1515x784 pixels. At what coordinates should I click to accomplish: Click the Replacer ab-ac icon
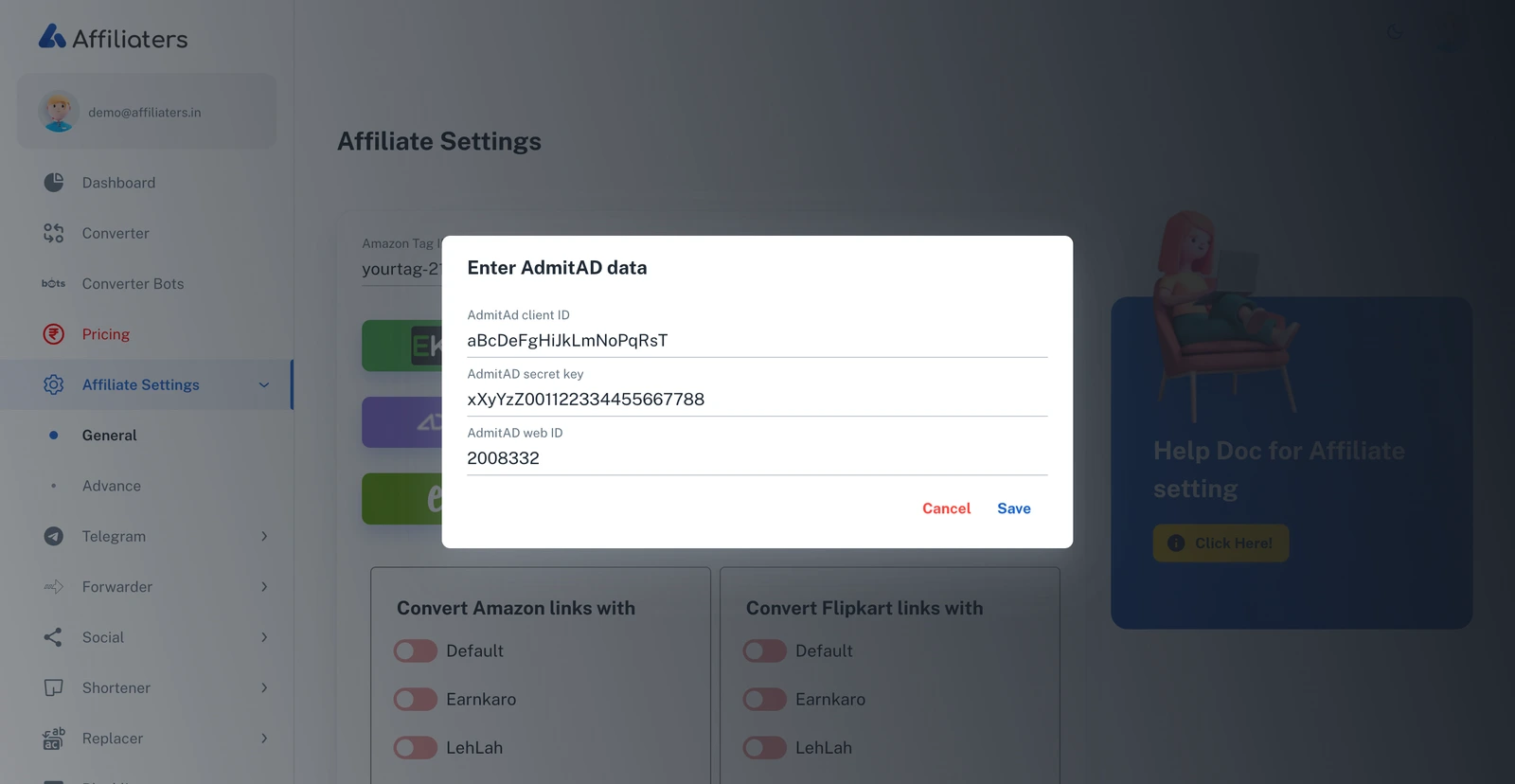54,739
